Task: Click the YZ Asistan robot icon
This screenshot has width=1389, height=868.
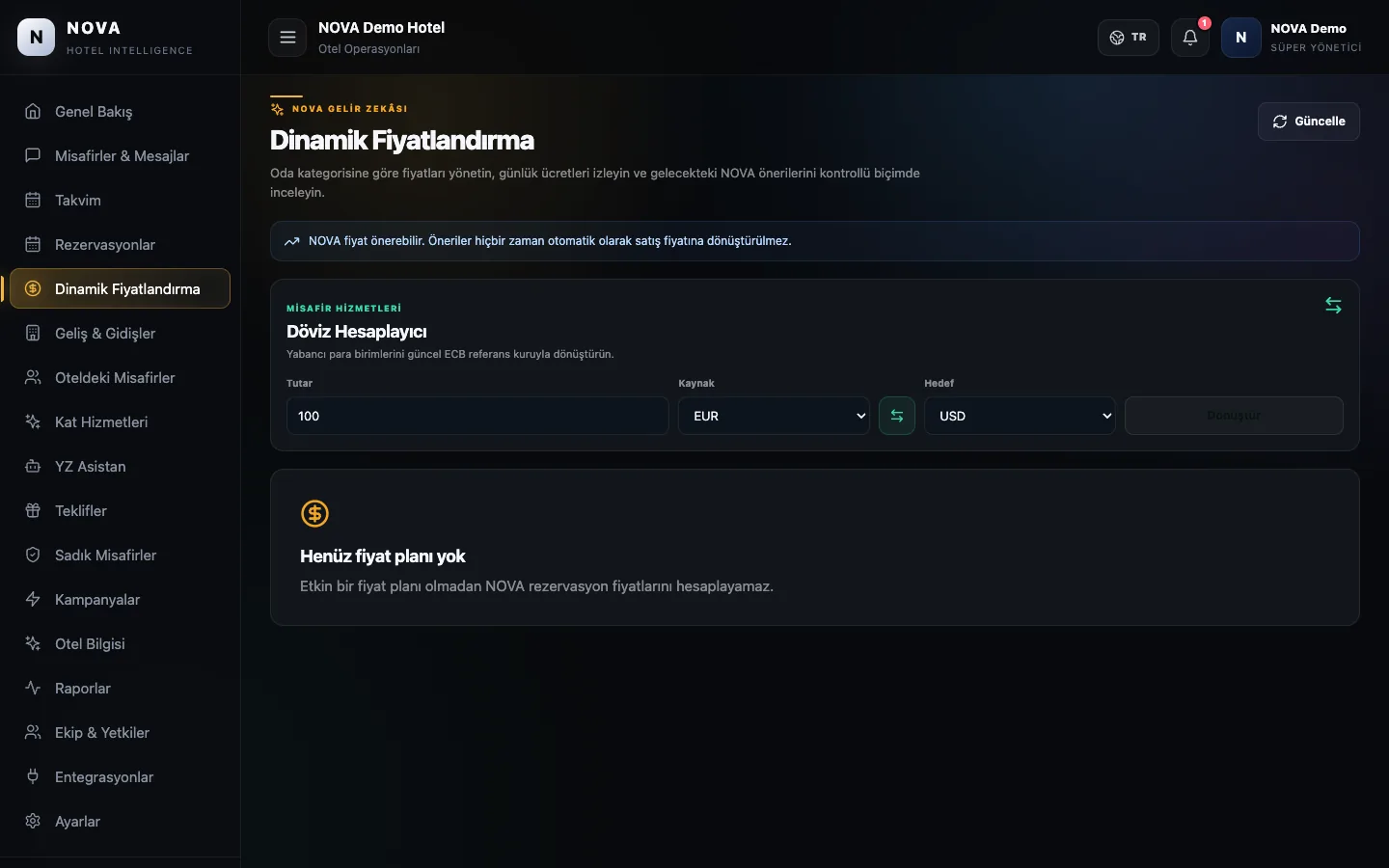Action: pyautogui.click(x=33, y=466)
